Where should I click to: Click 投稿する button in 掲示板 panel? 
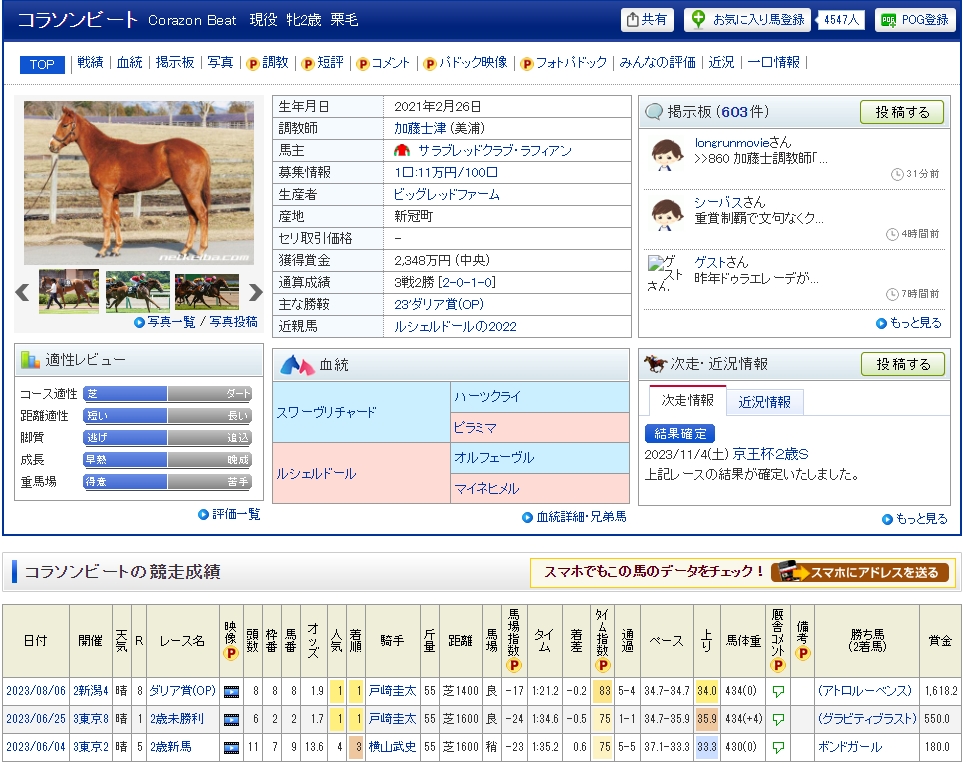(x=901, y=112)
